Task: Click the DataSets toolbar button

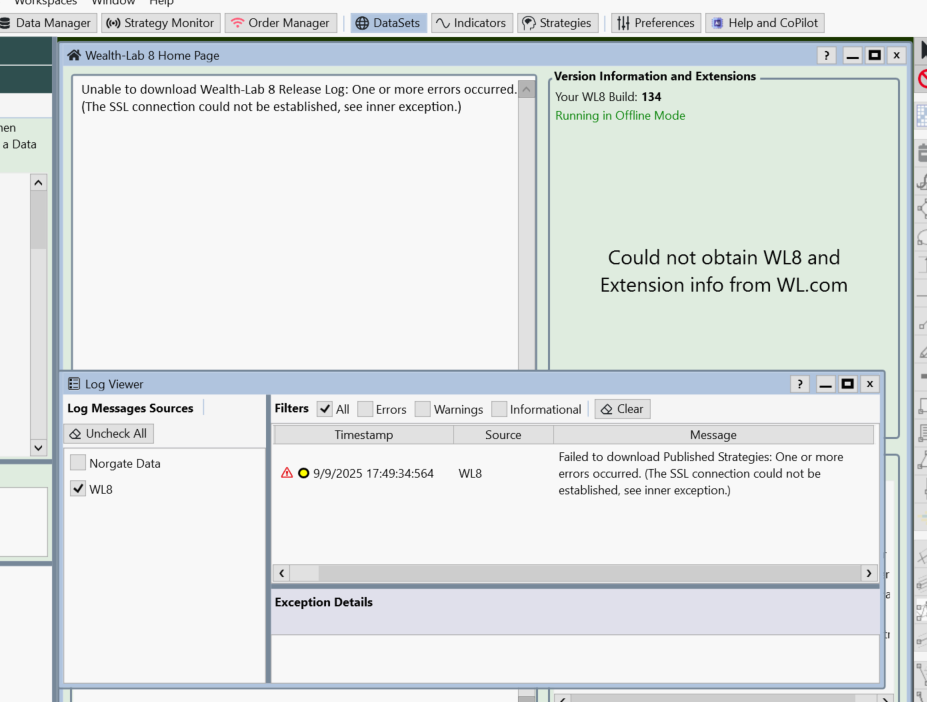Action: (387, 23)
